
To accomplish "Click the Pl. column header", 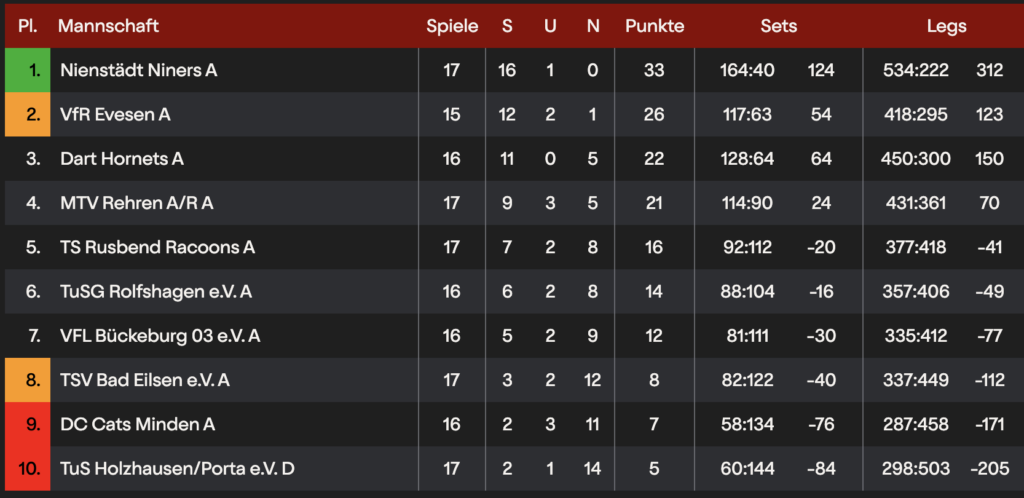I will (x=28, y=26).
